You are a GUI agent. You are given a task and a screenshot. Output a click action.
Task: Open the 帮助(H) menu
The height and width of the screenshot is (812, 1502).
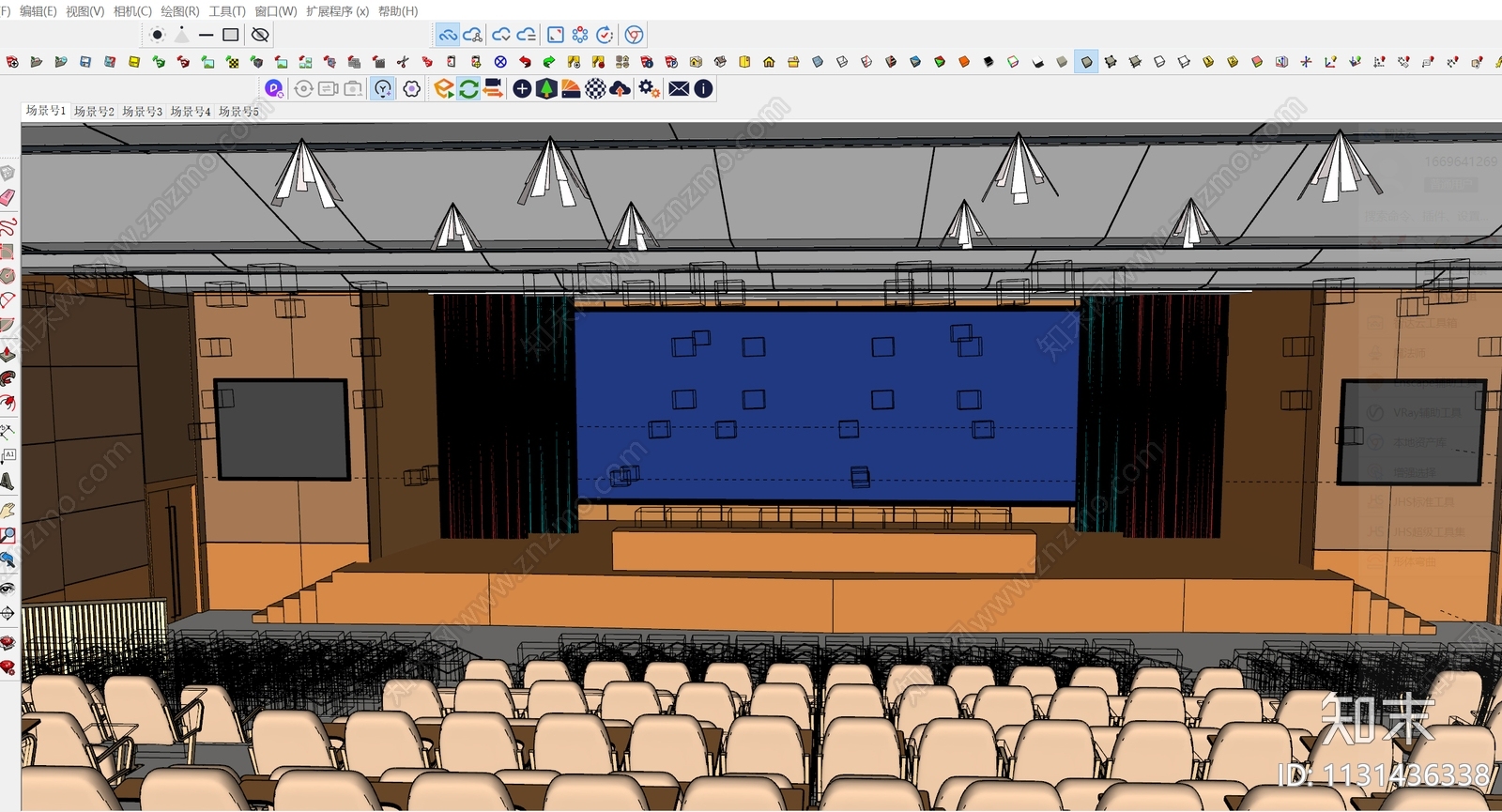point(398,11)
